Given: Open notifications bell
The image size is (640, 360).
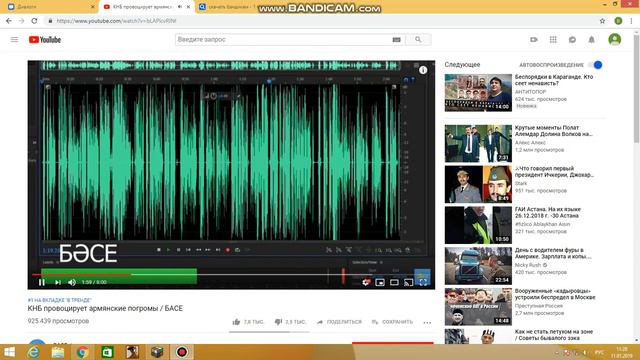Looking at the screenshot, I should 591,40.
